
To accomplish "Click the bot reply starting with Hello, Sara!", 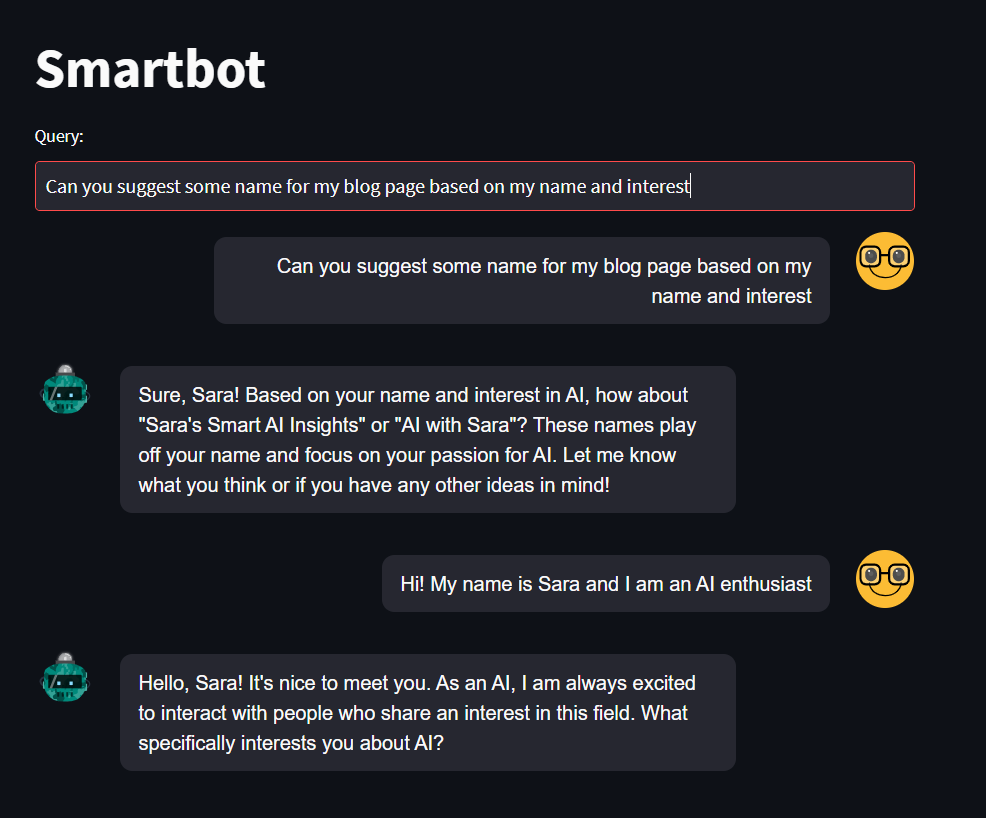I will click(428, 712).
